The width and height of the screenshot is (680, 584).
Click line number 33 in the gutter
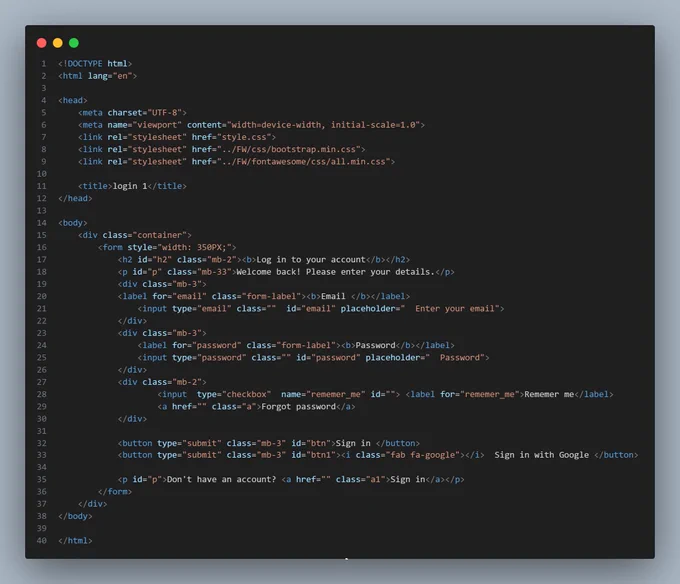tap(42, 455)
